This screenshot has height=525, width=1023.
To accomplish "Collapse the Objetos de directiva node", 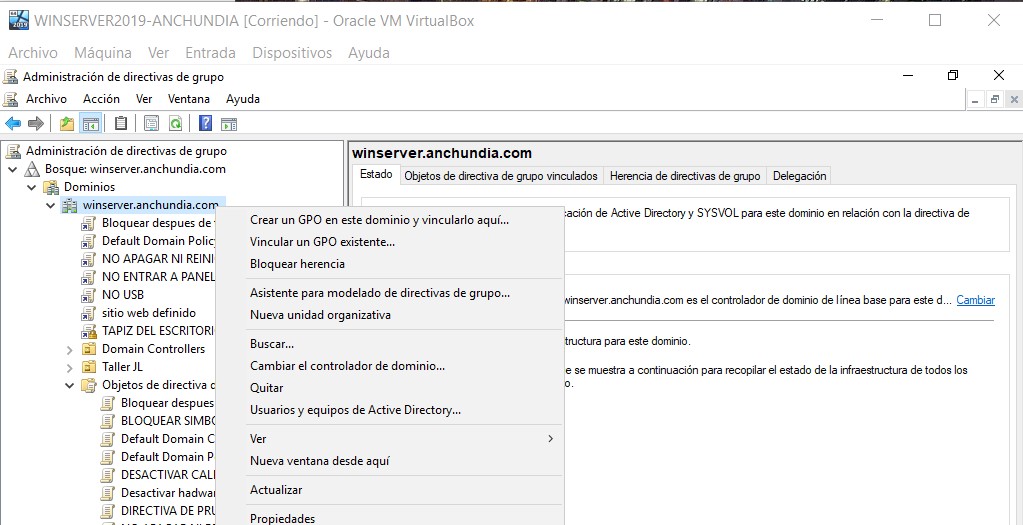I will pyautogui.click(x=70, y=385).
